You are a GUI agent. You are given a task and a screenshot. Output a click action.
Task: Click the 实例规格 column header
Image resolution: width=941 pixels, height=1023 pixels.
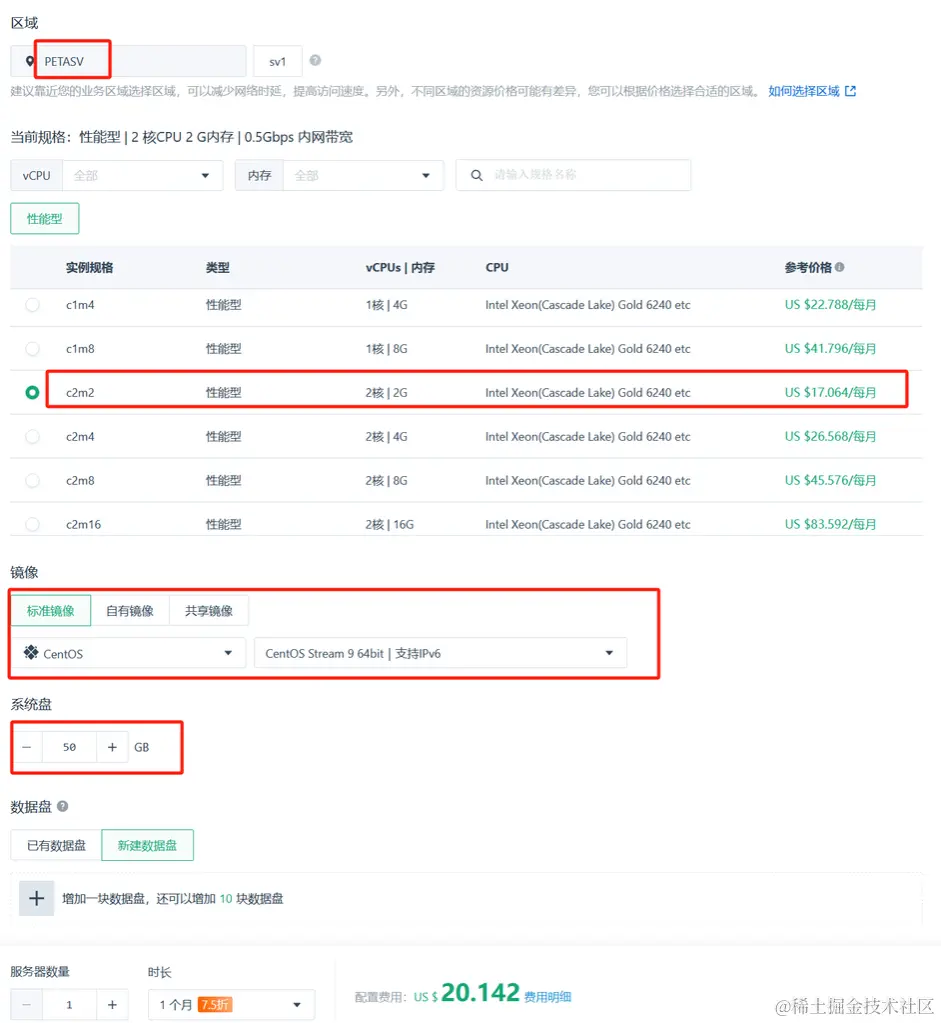coord(89,267)
